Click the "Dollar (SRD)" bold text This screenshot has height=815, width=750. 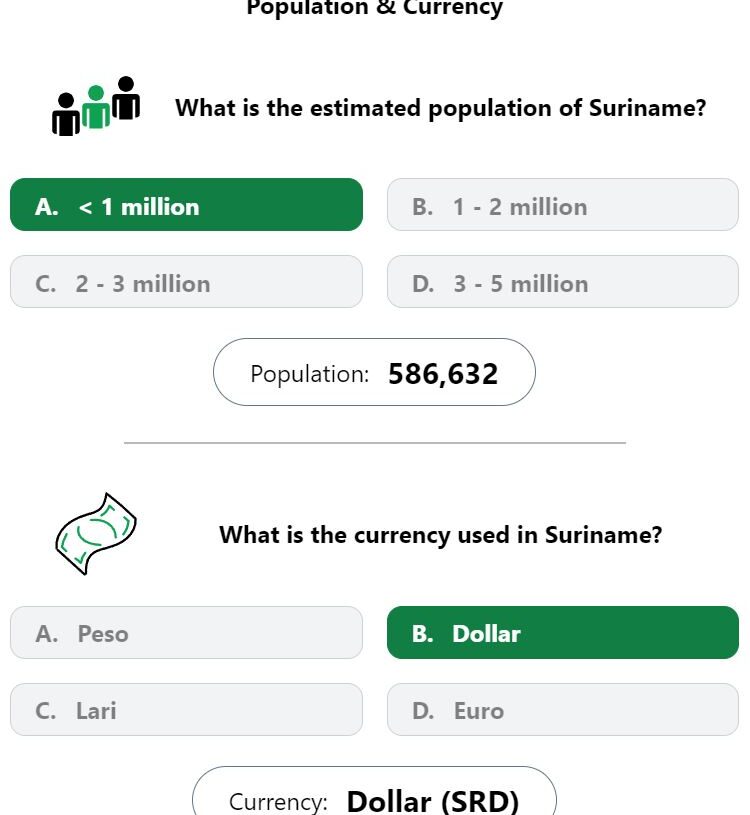coord(433,801)
